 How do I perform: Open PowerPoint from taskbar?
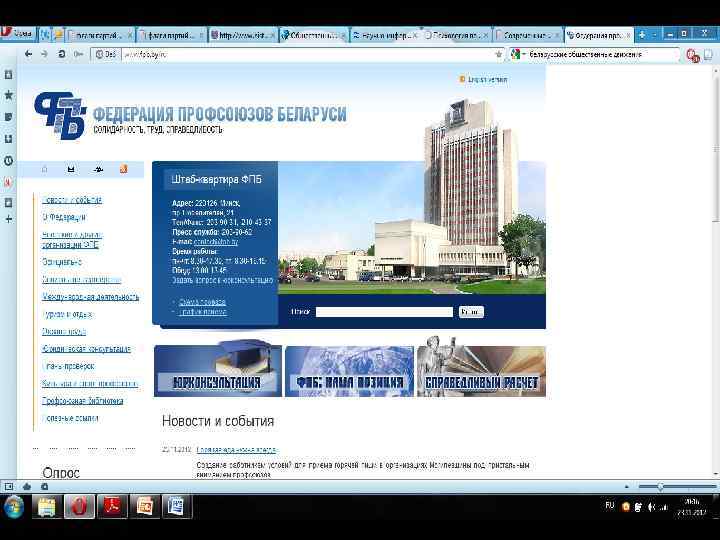pos(145,507)
